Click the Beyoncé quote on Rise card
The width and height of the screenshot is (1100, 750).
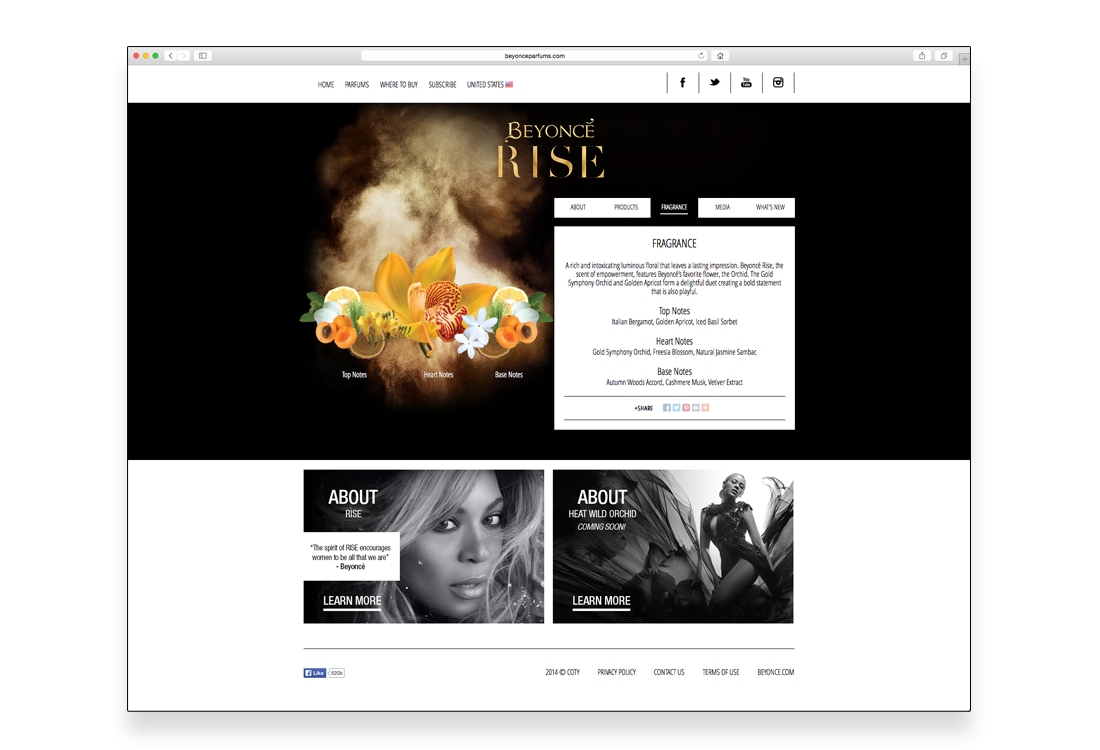tap(351, 557)
